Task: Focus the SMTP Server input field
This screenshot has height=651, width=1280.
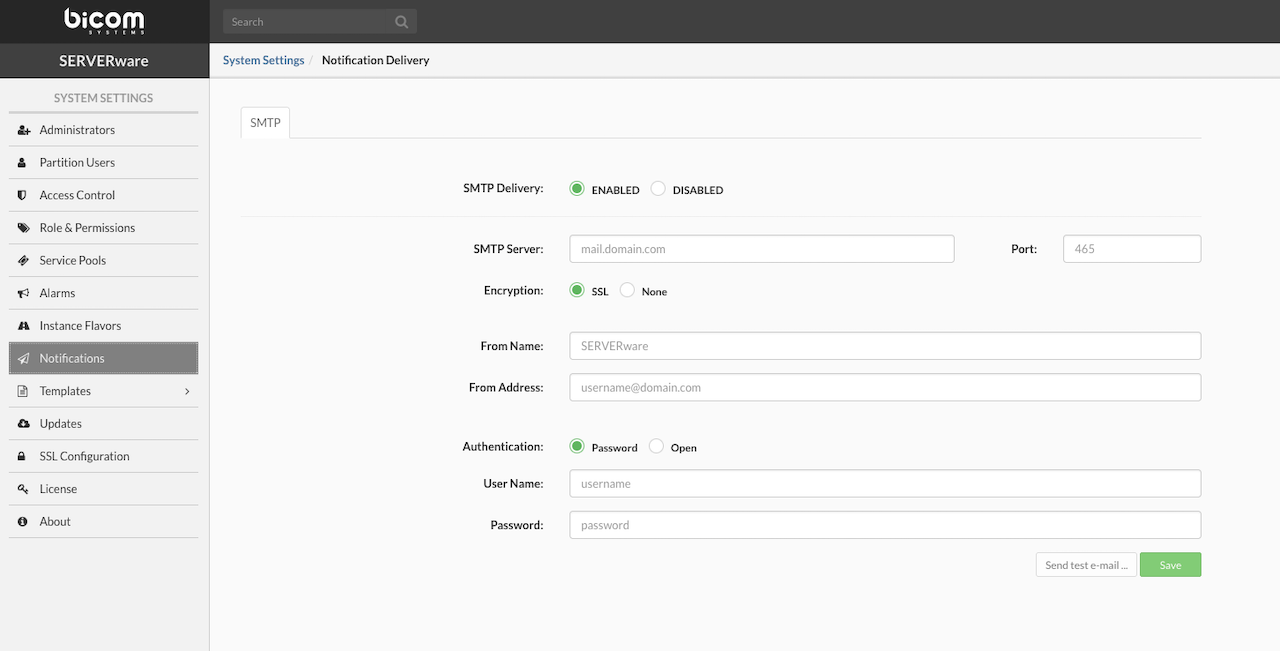Action: (x=761, y=249)
